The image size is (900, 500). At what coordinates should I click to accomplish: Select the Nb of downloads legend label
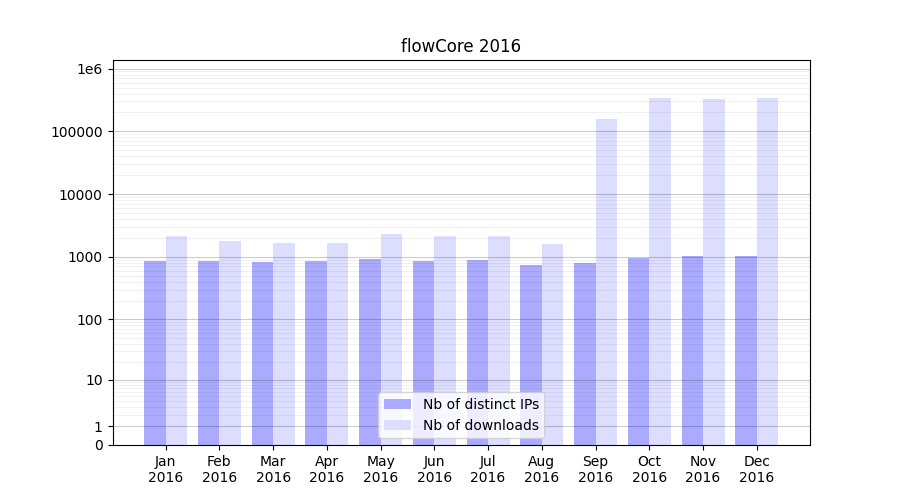(480, 425)
